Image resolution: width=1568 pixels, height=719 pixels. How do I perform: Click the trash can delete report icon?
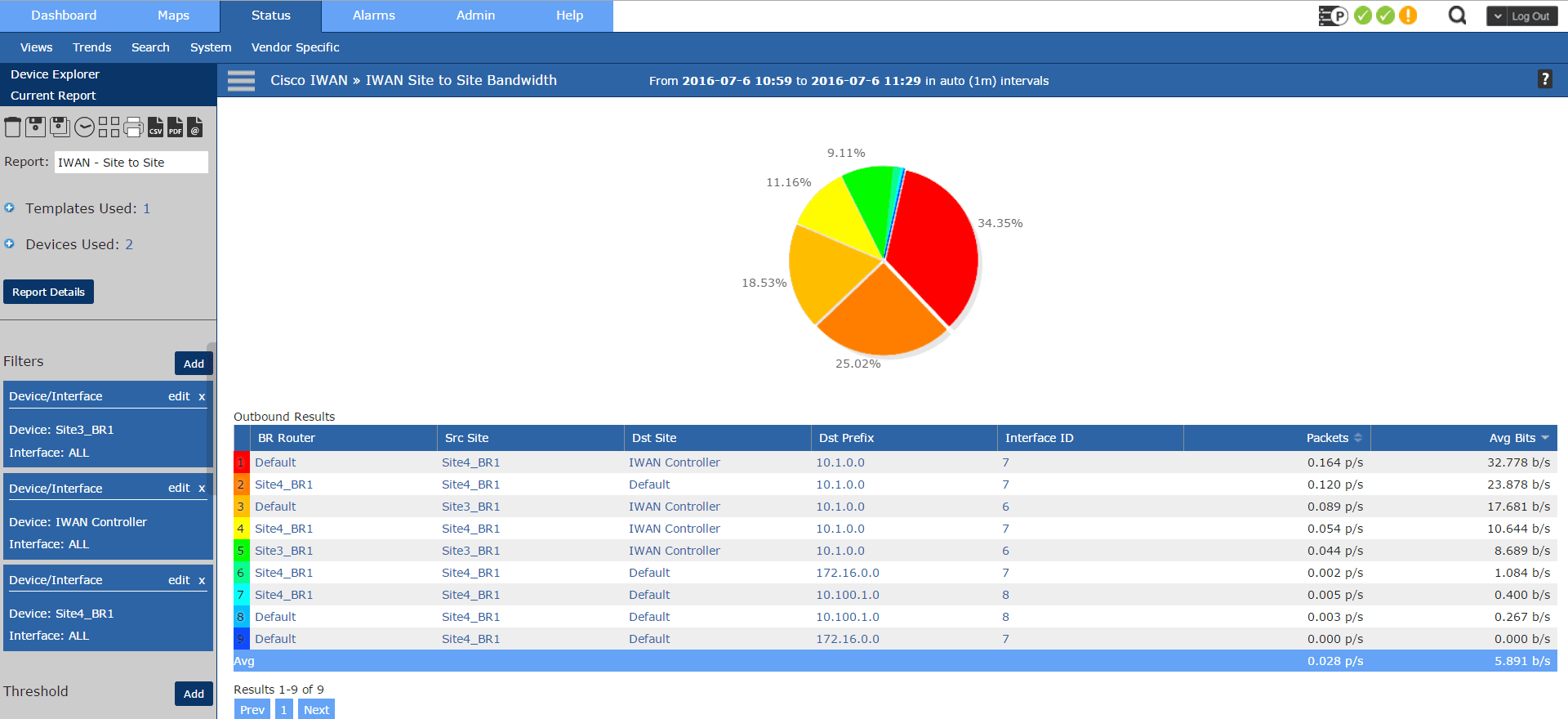pos(12,127)
